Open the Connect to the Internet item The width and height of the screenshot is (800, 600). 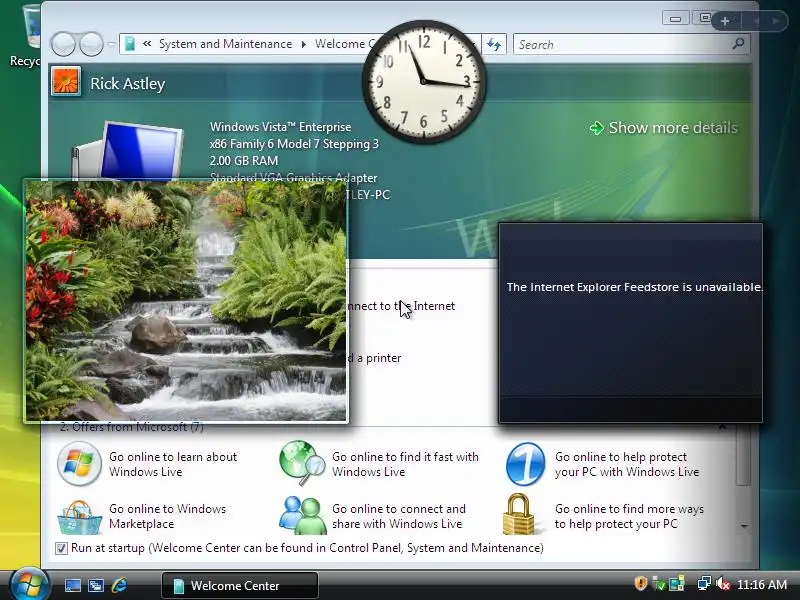coord(402,306)
